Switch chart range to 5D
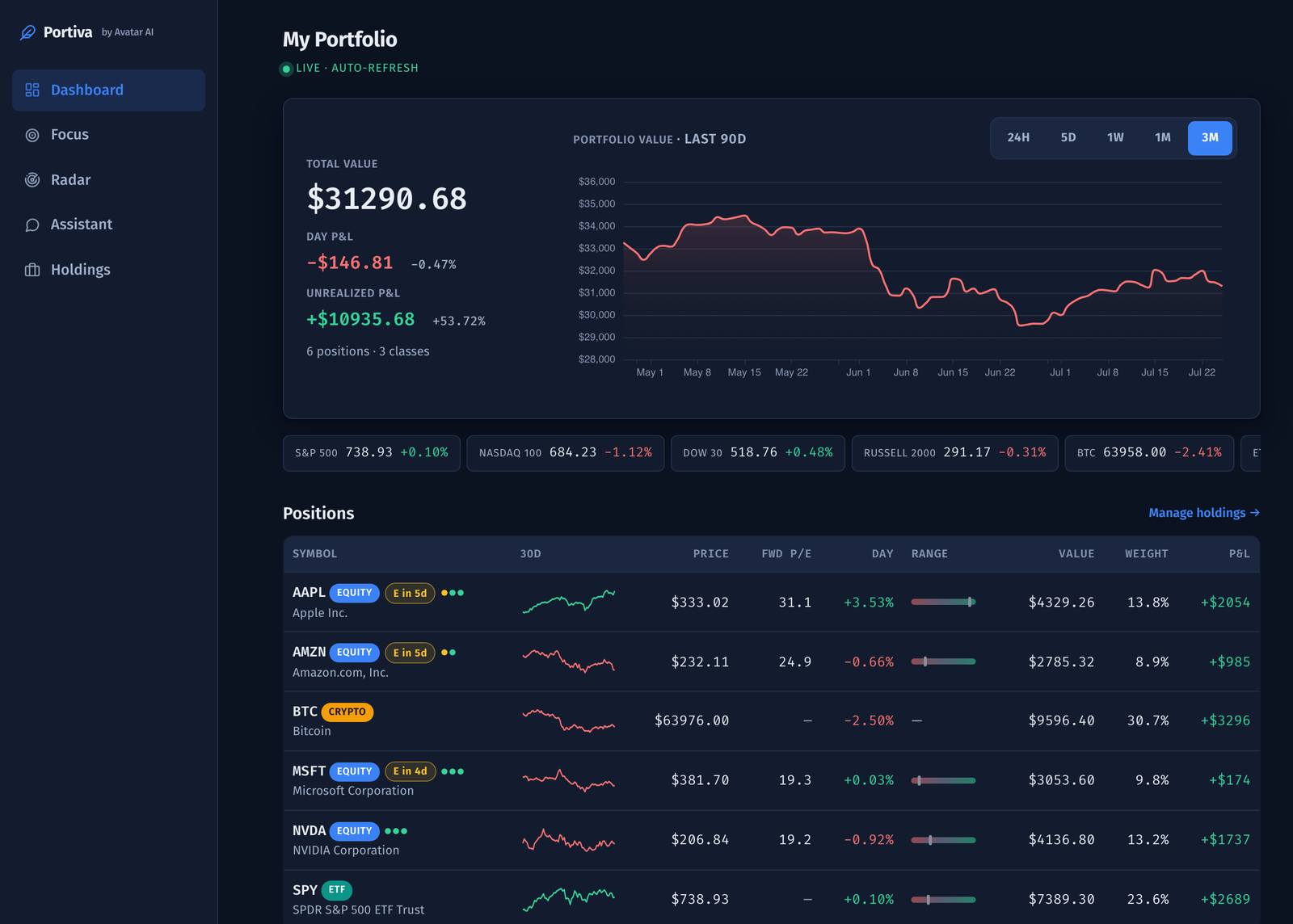The height and width of the screenshot is (924, 1293). [1068, 138]
